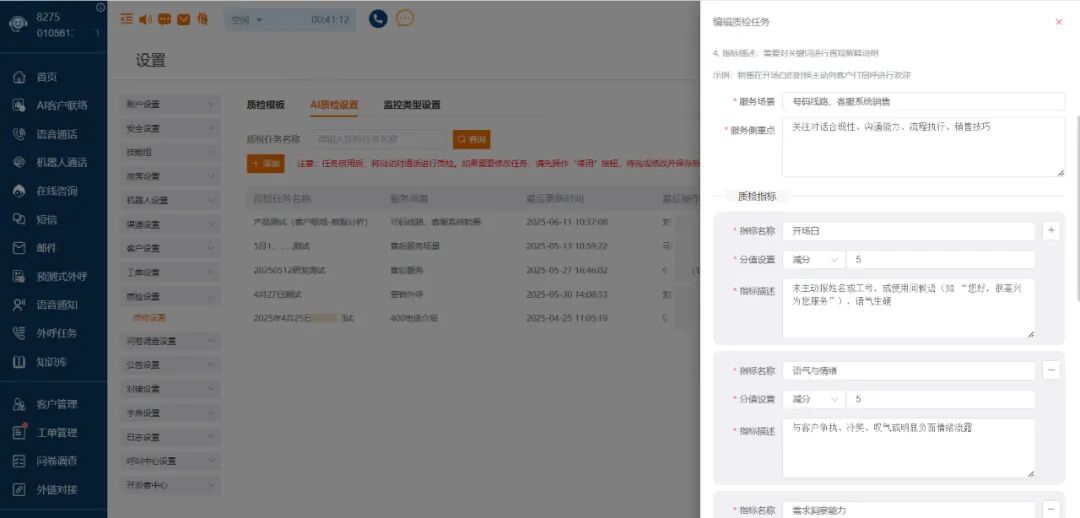Add indicator via plus beside 开场白
1080x518 pixels.
pos(1051,231)
